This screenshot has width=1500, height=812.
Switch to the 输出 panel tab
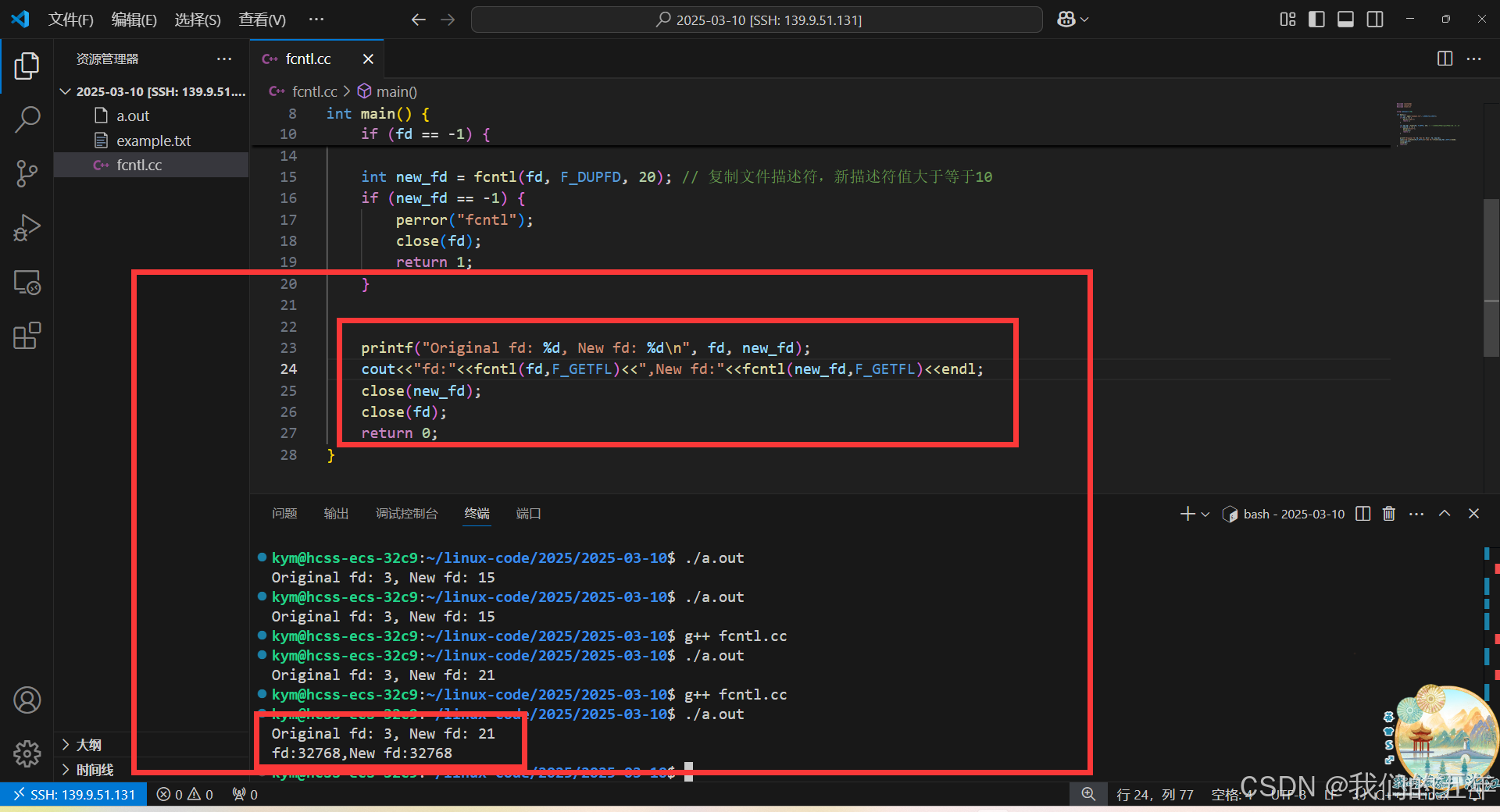click(336, 514)
